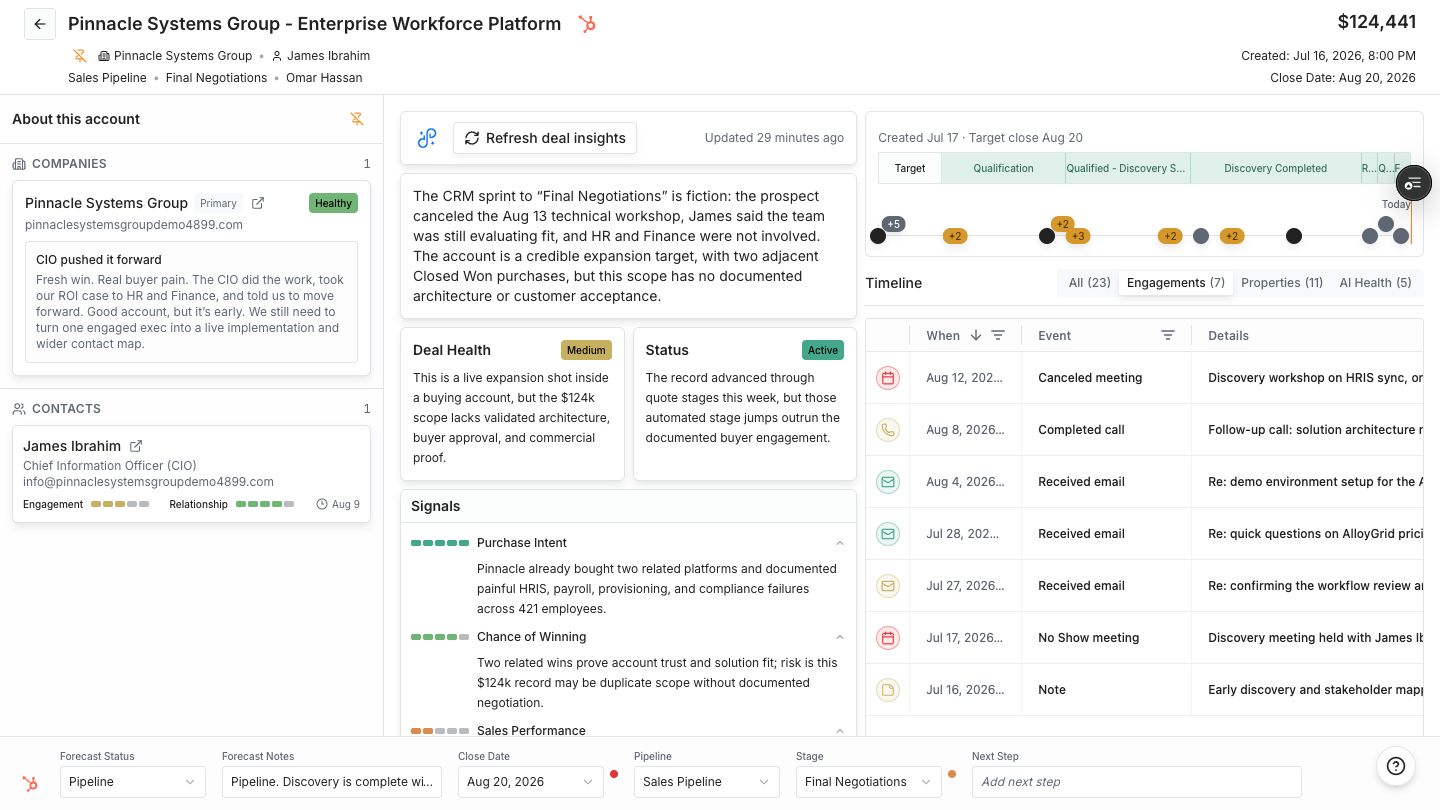This screenshot has width=1440, height=810.
Task: Click the Relationship score bar
Action: (x=265, y=505)
